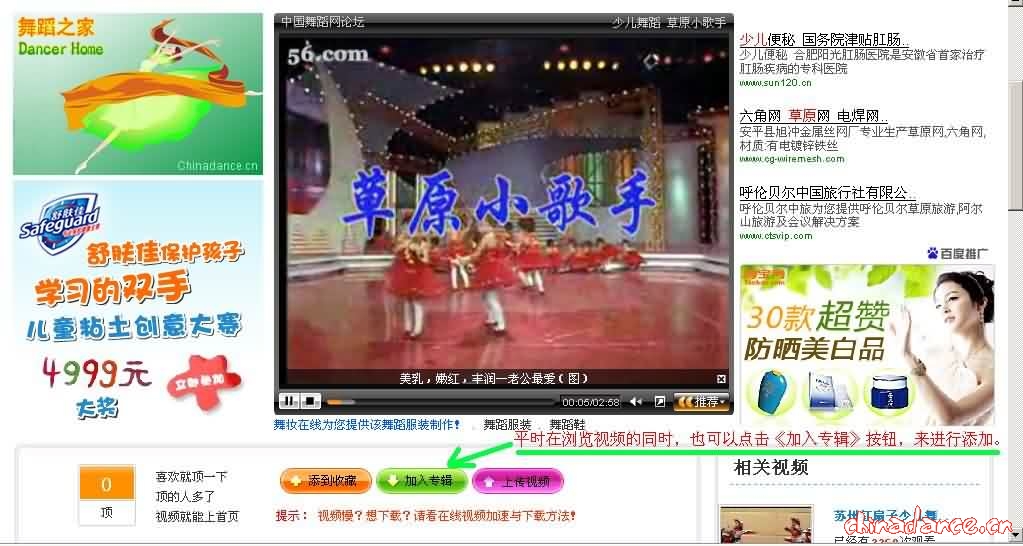Click the 相关视频 heading
Image resolution: width=1023 pixels, height=546 pixels.
pyautogui.click(x=771, y=467)
